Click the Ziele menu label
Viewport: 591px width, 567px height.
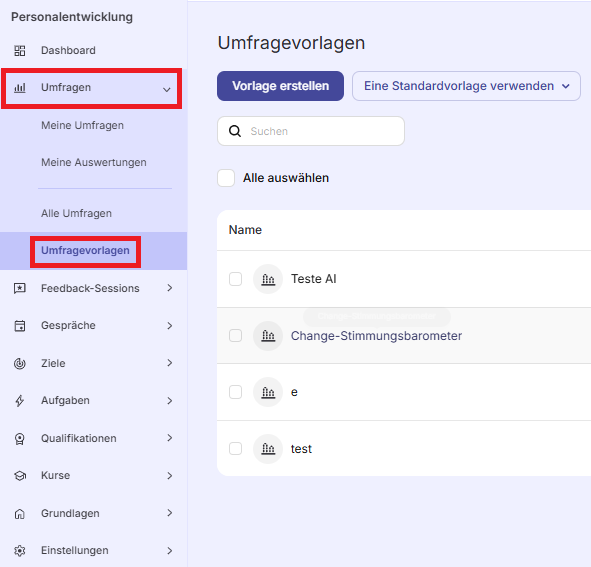53,363
